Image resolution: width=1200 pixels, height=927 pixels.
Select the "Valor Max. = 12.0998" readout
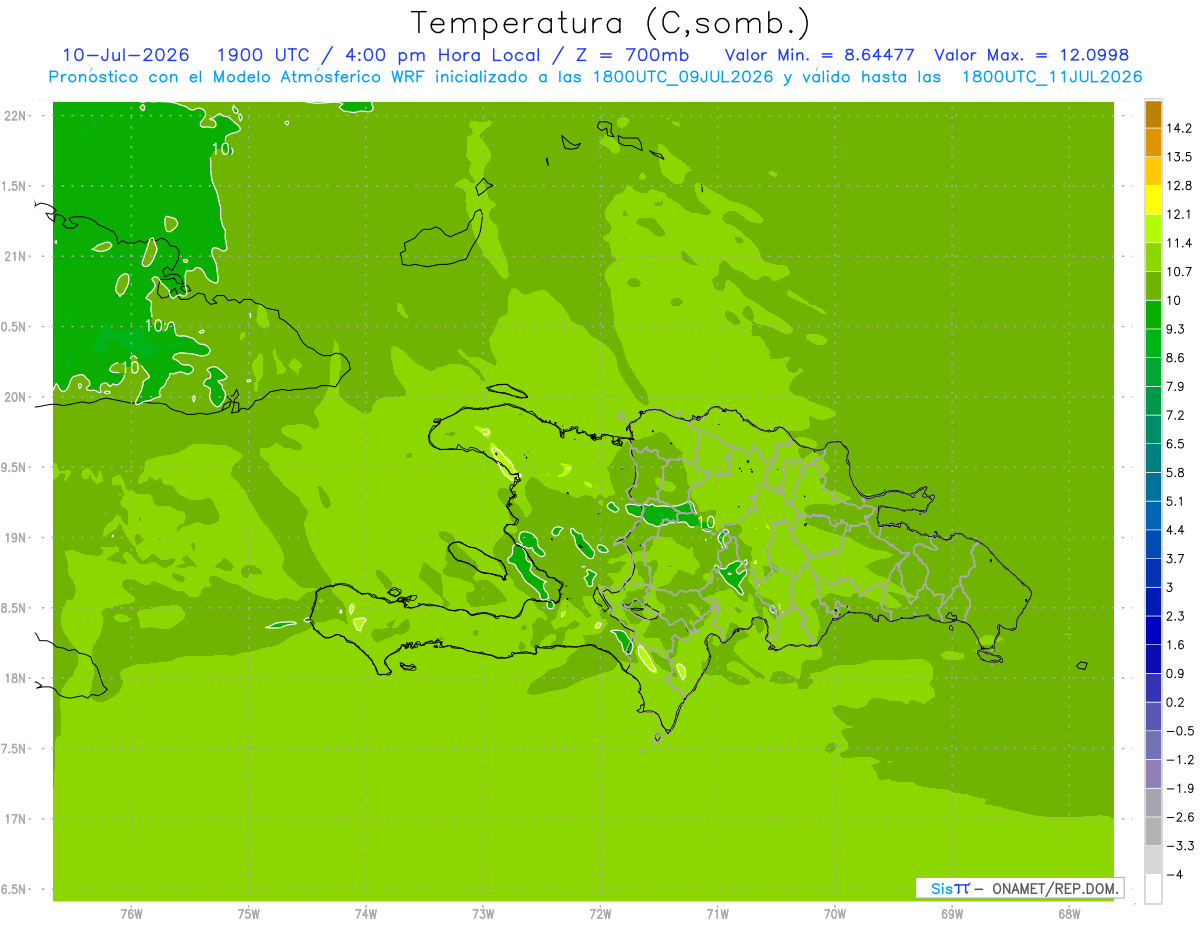click(1031, 55)
